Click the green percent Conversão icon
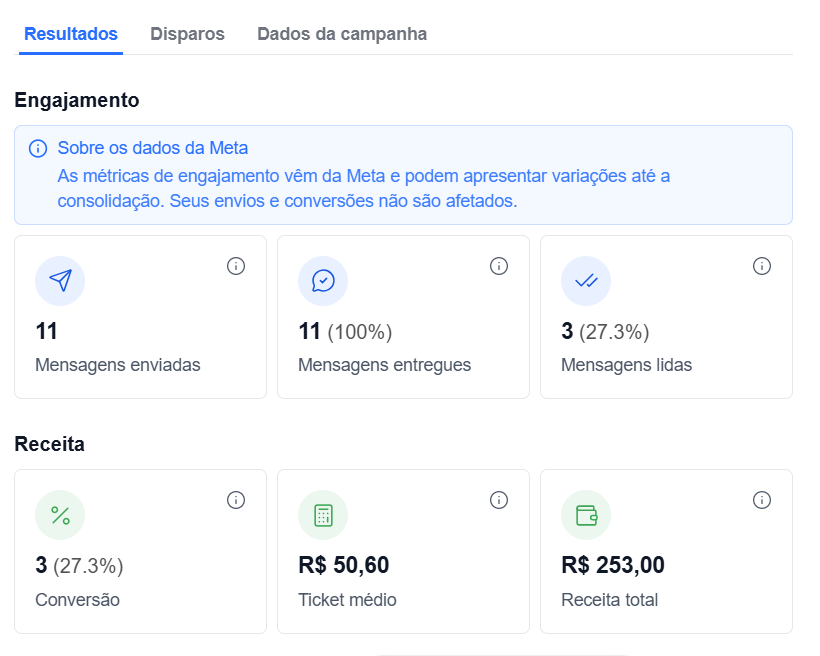820x656 pixels. [x=60, y=515]
